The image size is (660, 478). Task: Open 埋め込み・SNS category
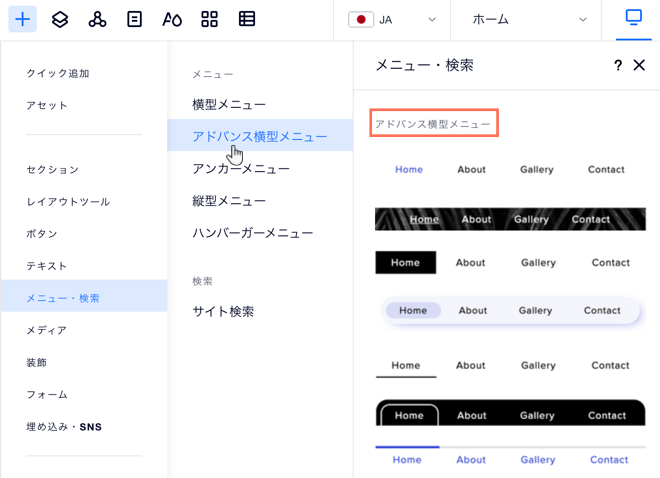(x=64, y=427)
